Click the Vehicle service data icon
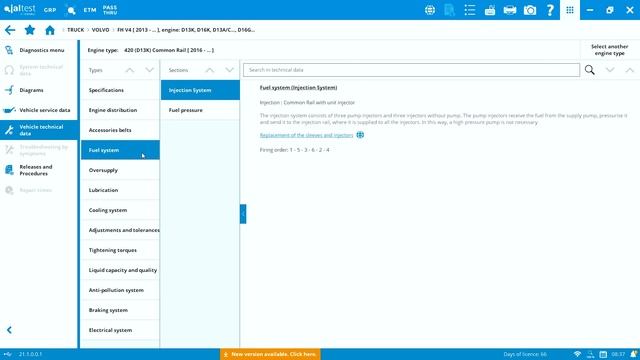Screen dimensions: 640x360 pos(9,110)
